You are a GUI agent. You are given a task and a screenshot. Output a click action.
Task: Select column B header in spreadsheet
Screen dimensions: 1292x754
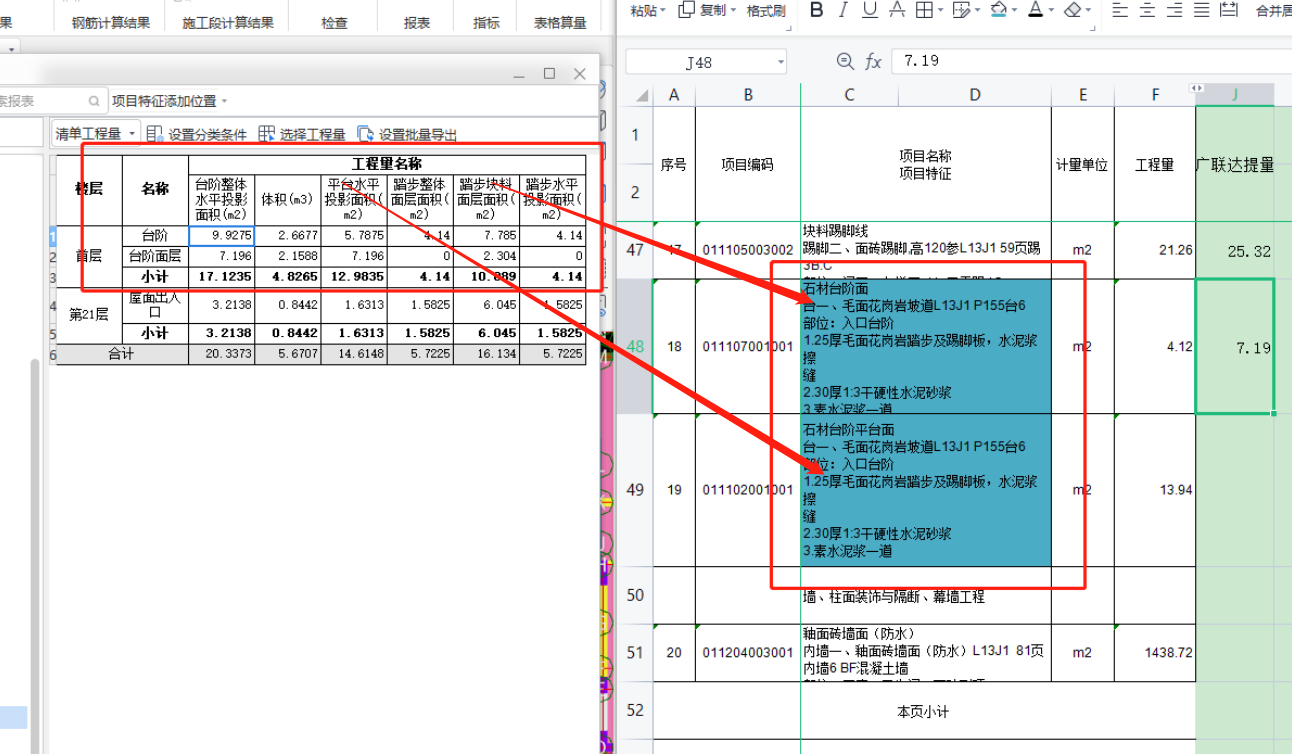pyautogui.click(x=748, y=95)
